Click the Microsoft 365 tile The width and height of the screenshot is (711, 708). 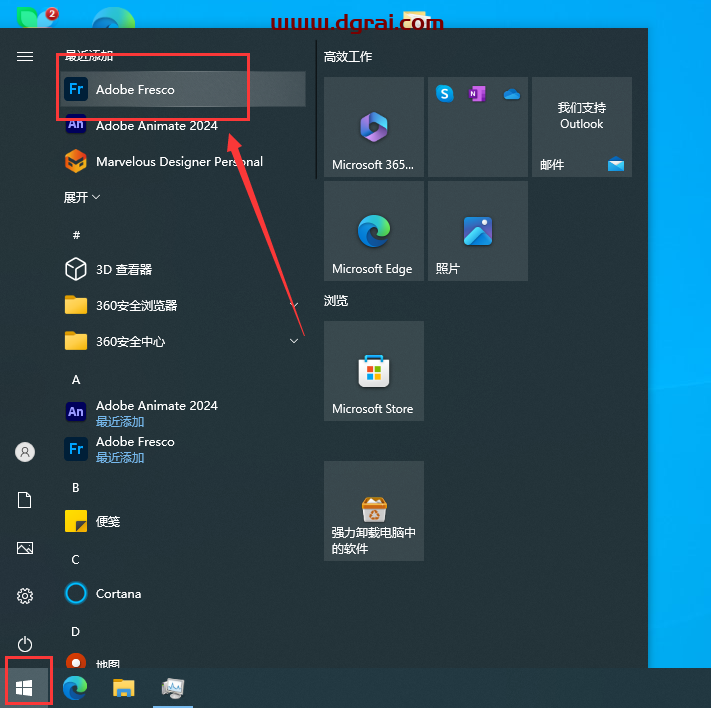(373, 127)
